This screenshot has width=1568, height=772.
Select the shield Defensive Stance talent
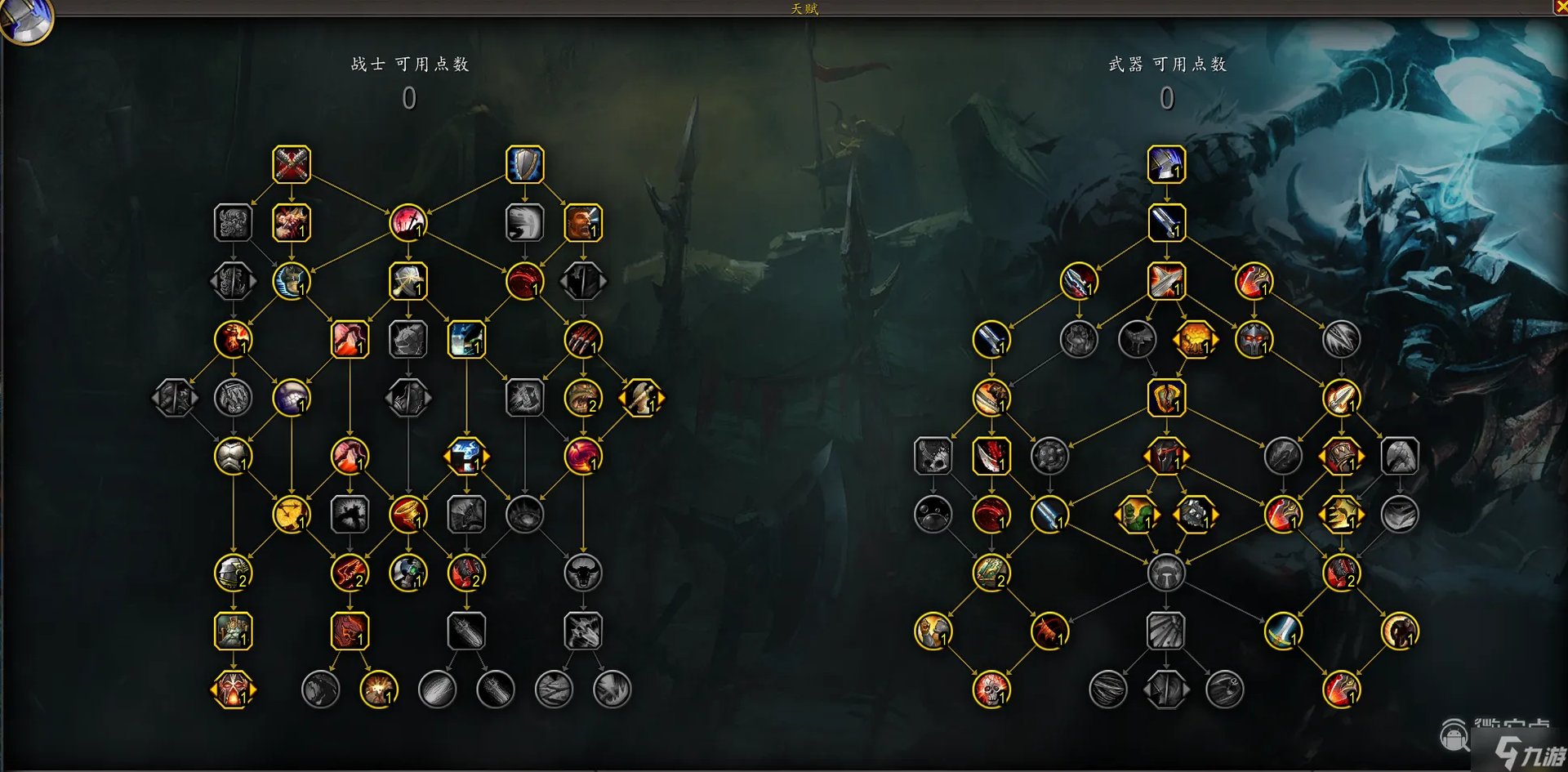(525, 164)
